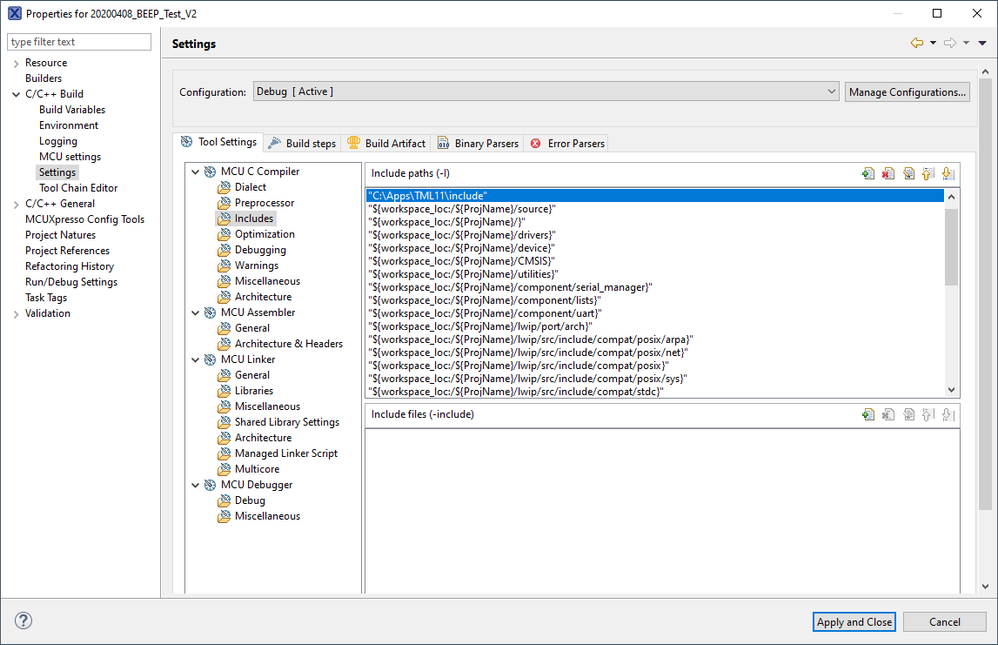The image size is (998, 645).
Task: Click Delete include path icon
Action: (888, 174)
